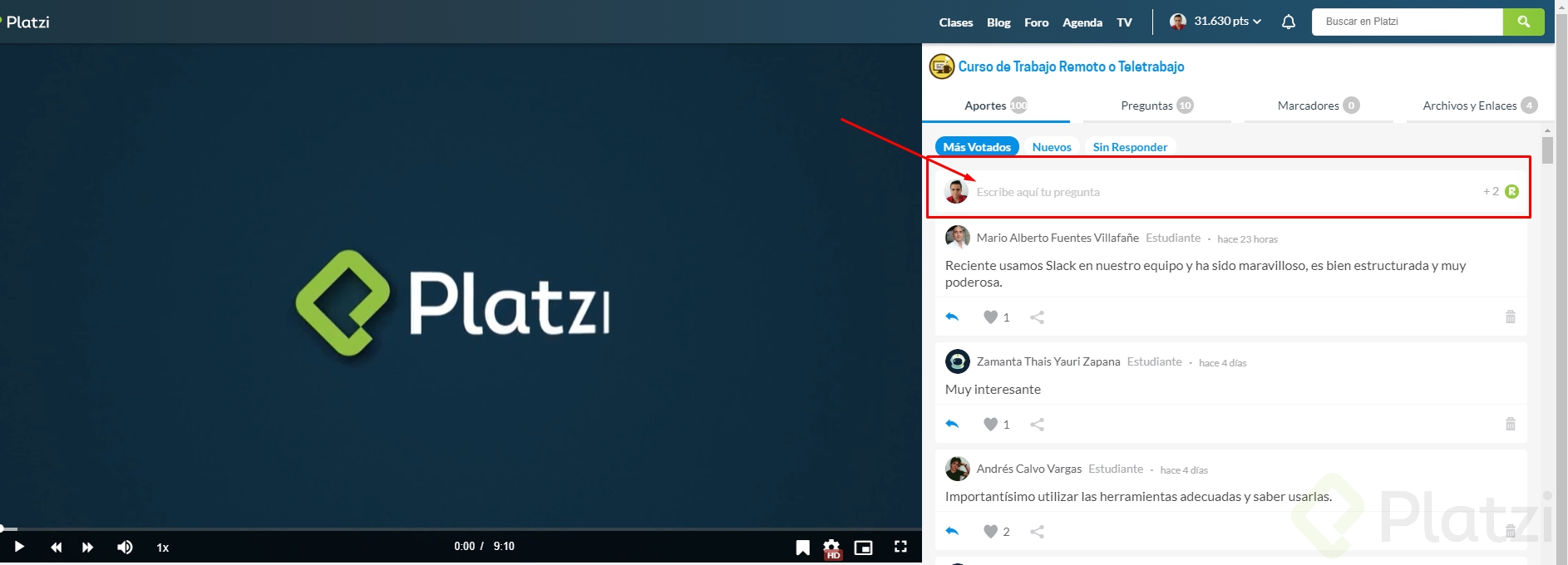
Task: Click Andrés Calvo Vargas avatar
Action: (x=958, y=469)
